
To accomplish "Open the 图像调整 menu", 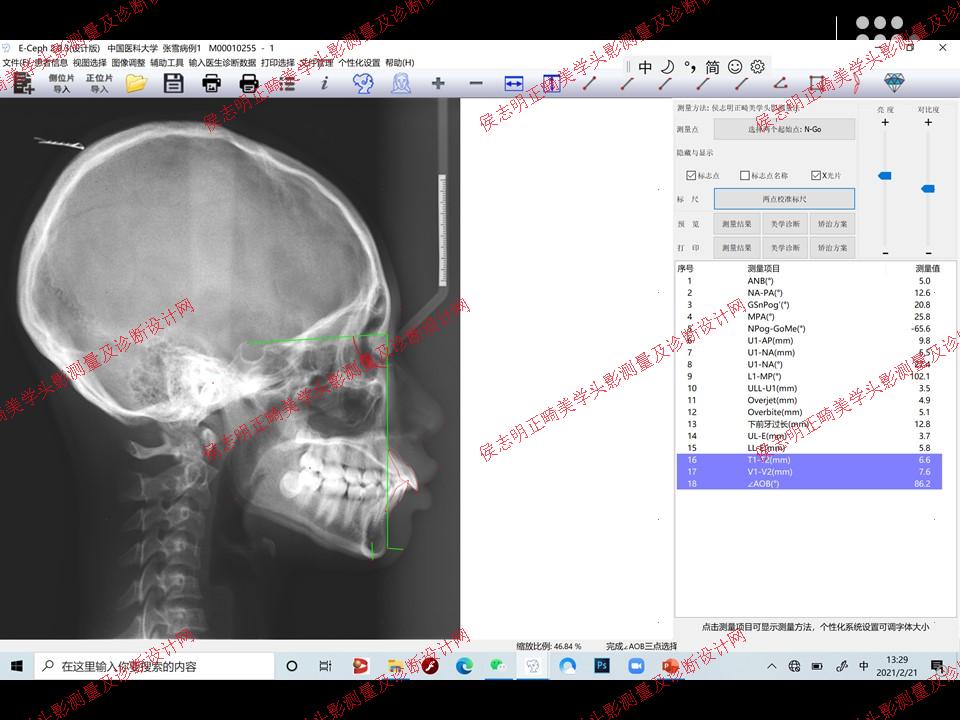I will tap(128, 62).
